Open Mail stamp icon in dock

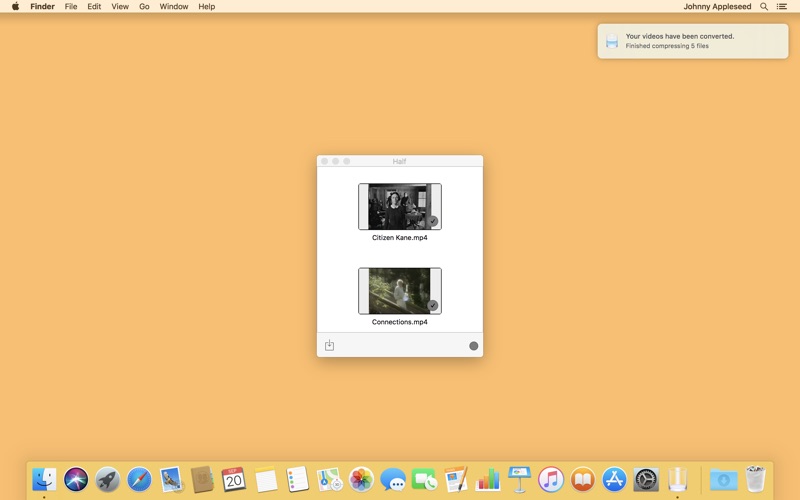coord(171,480)
